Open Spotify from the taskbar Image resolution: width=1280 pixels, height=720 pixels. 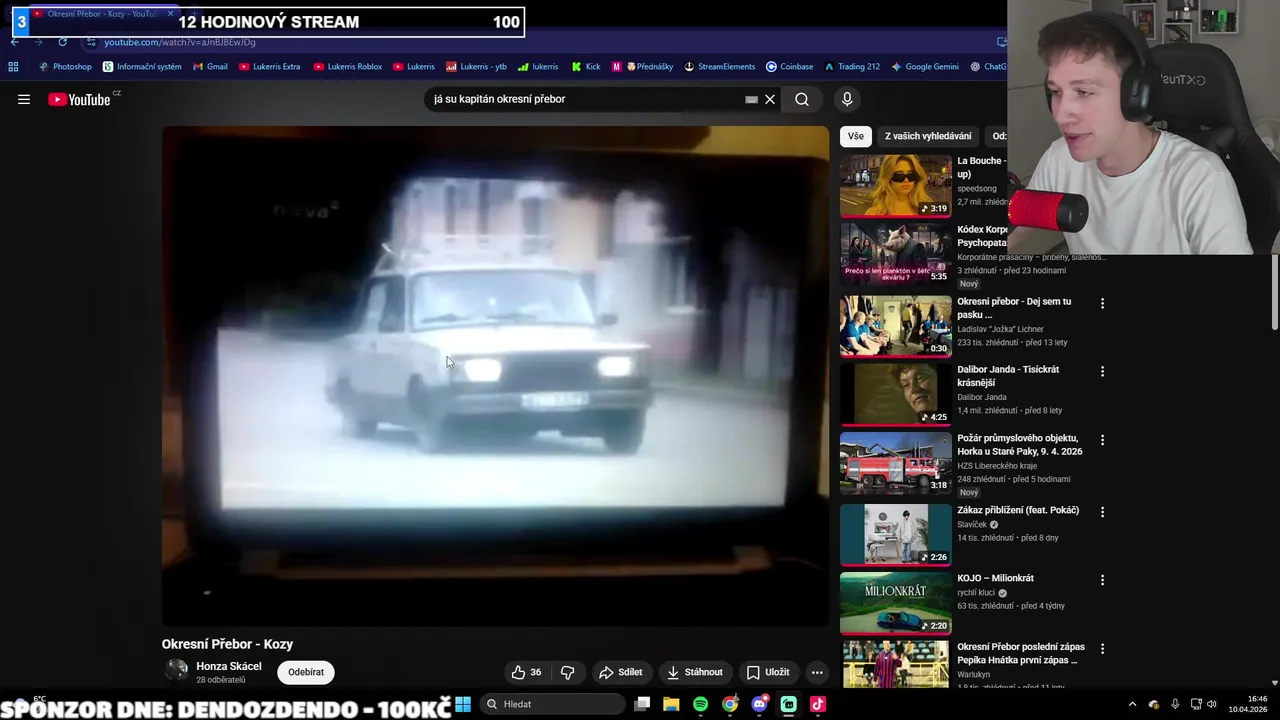click(x=700, y=704)
